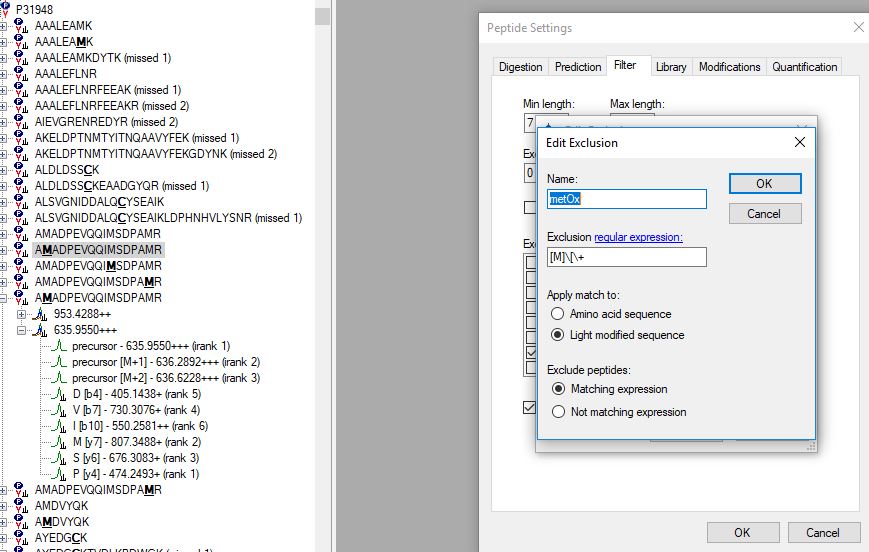Screen dimensions: 869x552
Task: Switch to the Modifications tab
Action: [729, 67]
